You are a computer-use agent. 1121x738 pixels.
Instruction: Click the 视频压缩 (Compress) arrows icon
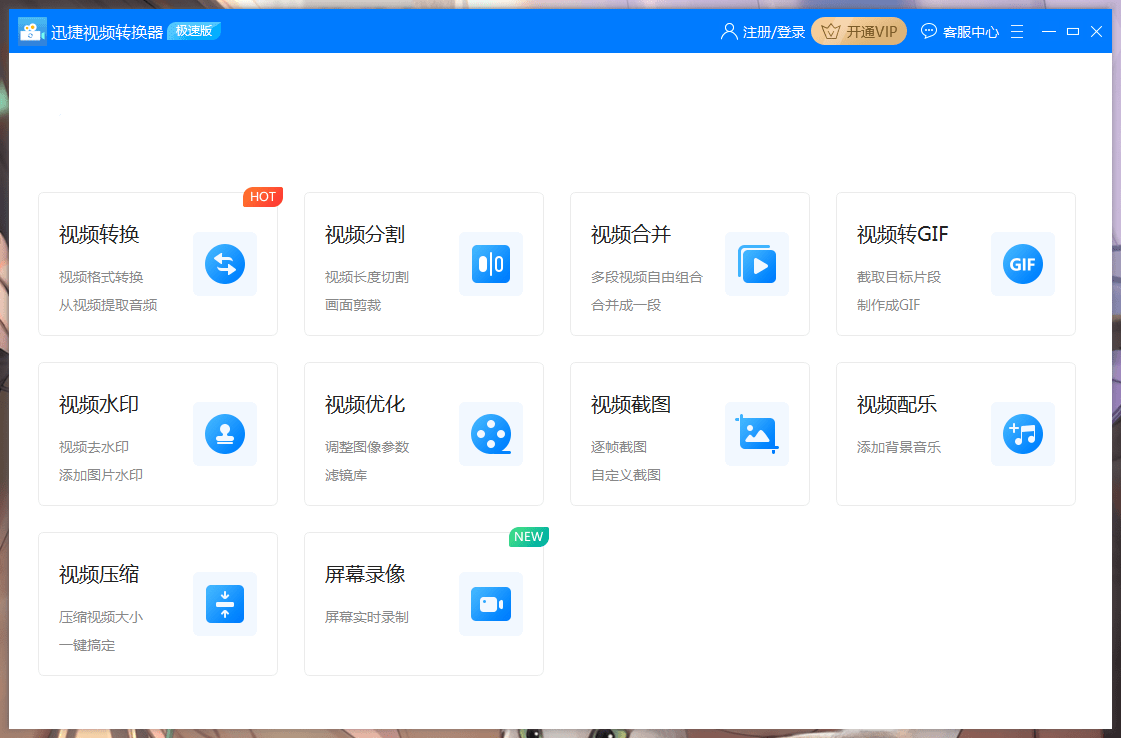coord(224,604)
